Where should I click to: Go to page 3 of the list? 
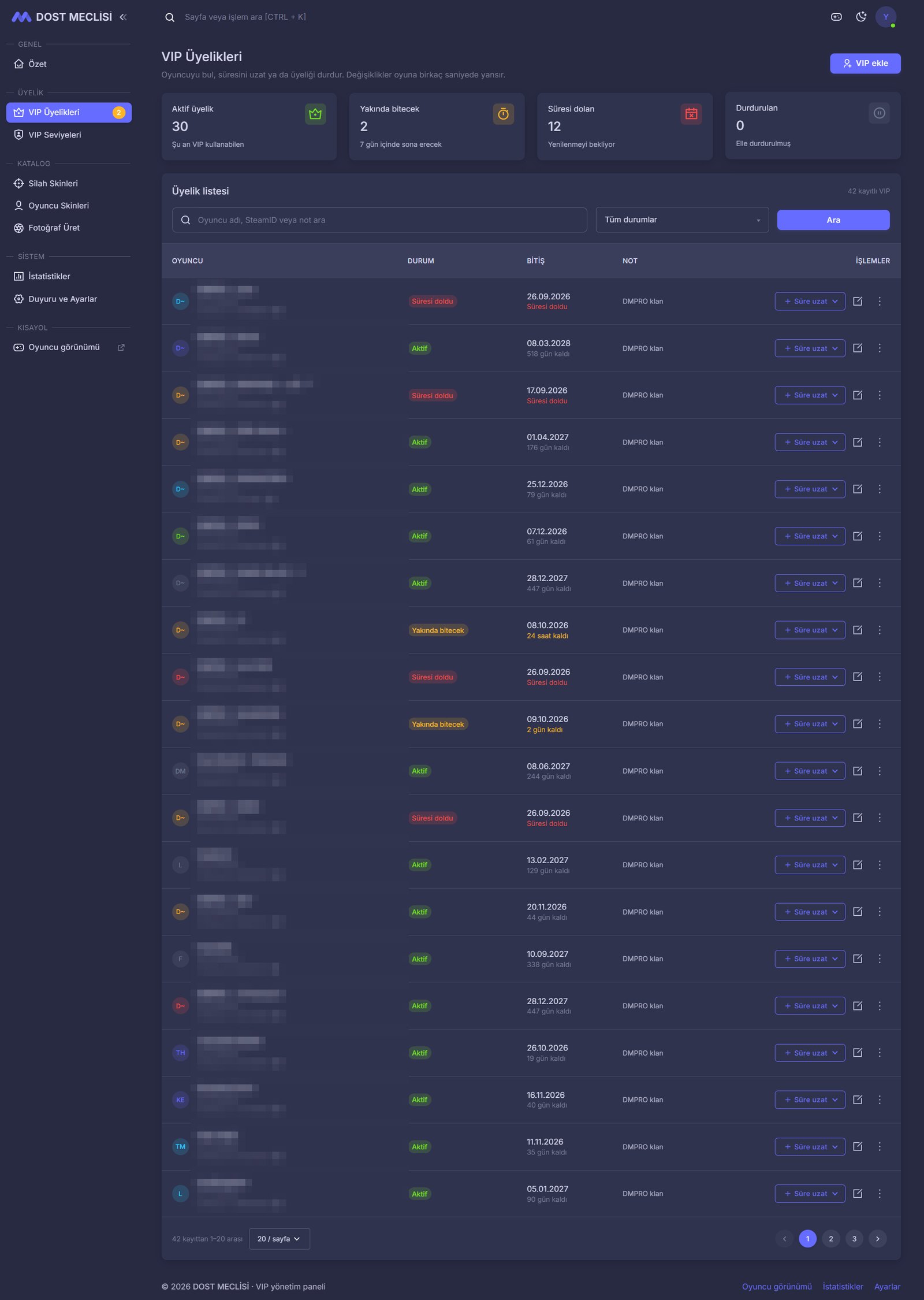pyautogui.click(x=854, y=1238)
